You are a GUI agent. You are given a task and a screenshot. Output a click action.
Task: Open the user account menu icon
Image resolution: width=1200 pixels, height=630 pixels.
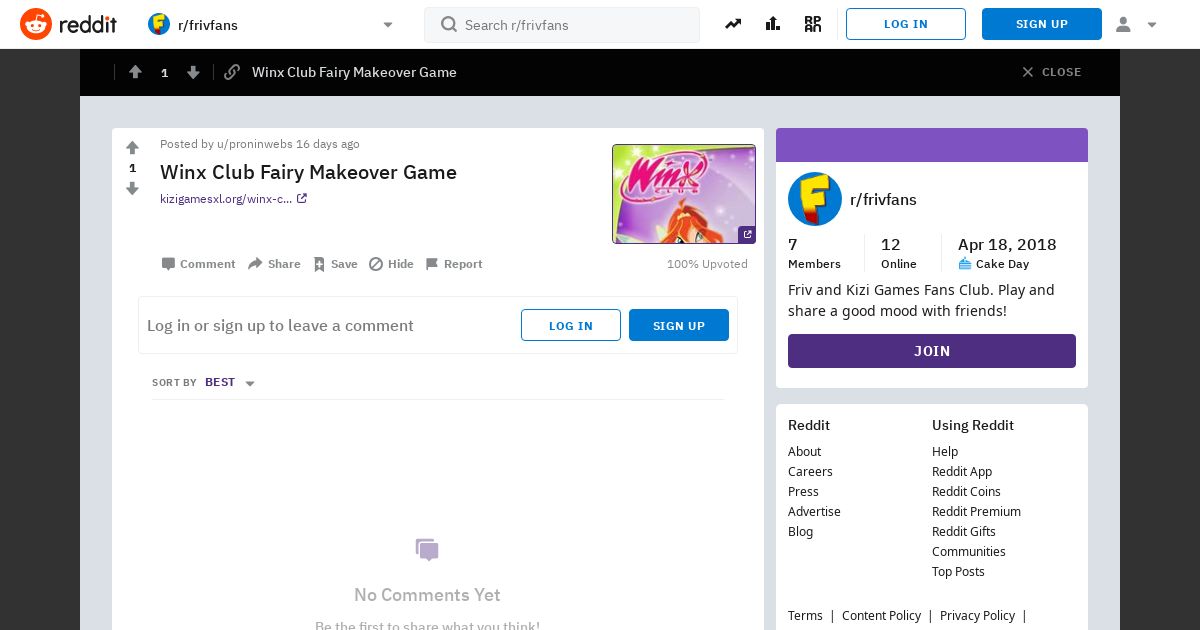click(x=1136, y=24)
